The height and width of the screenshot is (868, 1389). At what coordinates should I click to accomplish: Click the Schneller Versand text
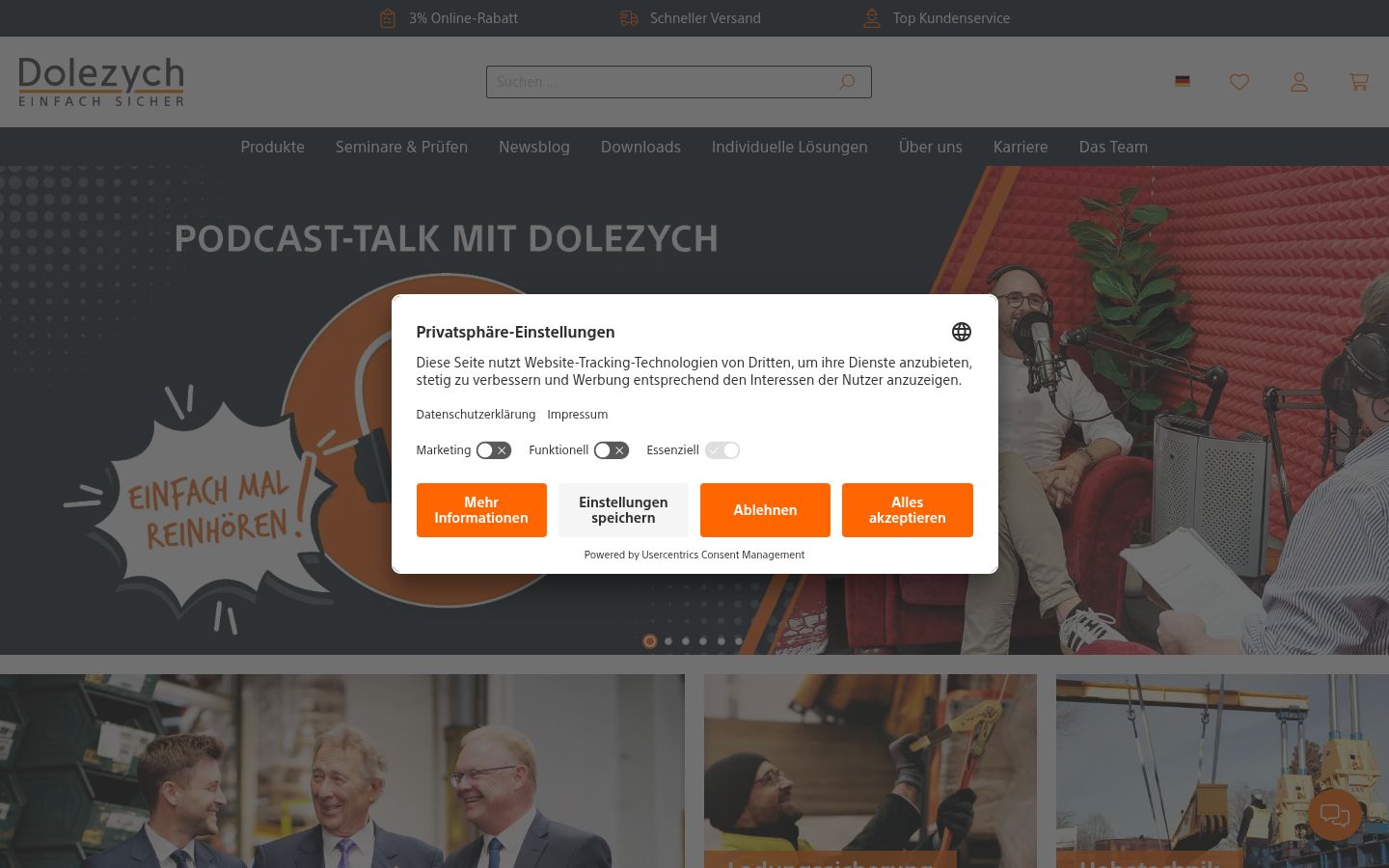tap(705, 18)
